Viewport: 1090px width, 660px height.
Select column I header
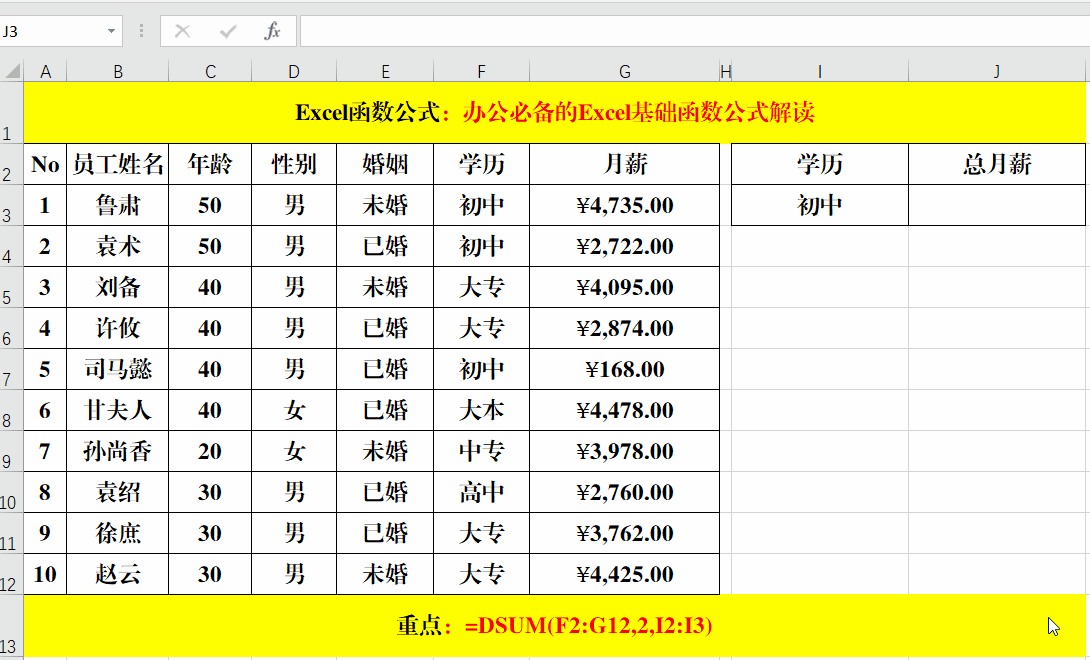[x=820, y=71]
